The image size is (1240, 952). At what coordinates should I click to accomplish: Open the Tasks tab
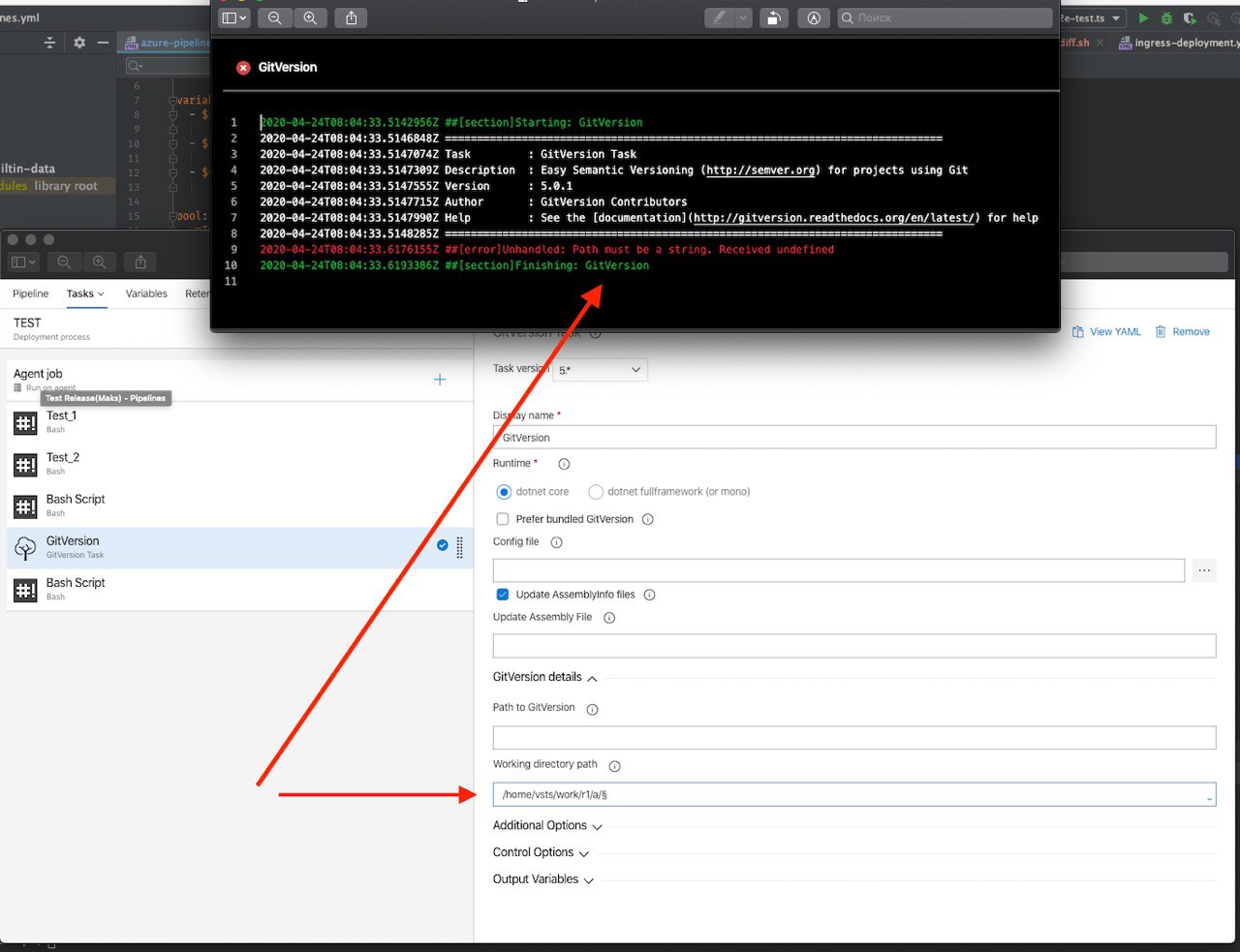click(85, 293)
